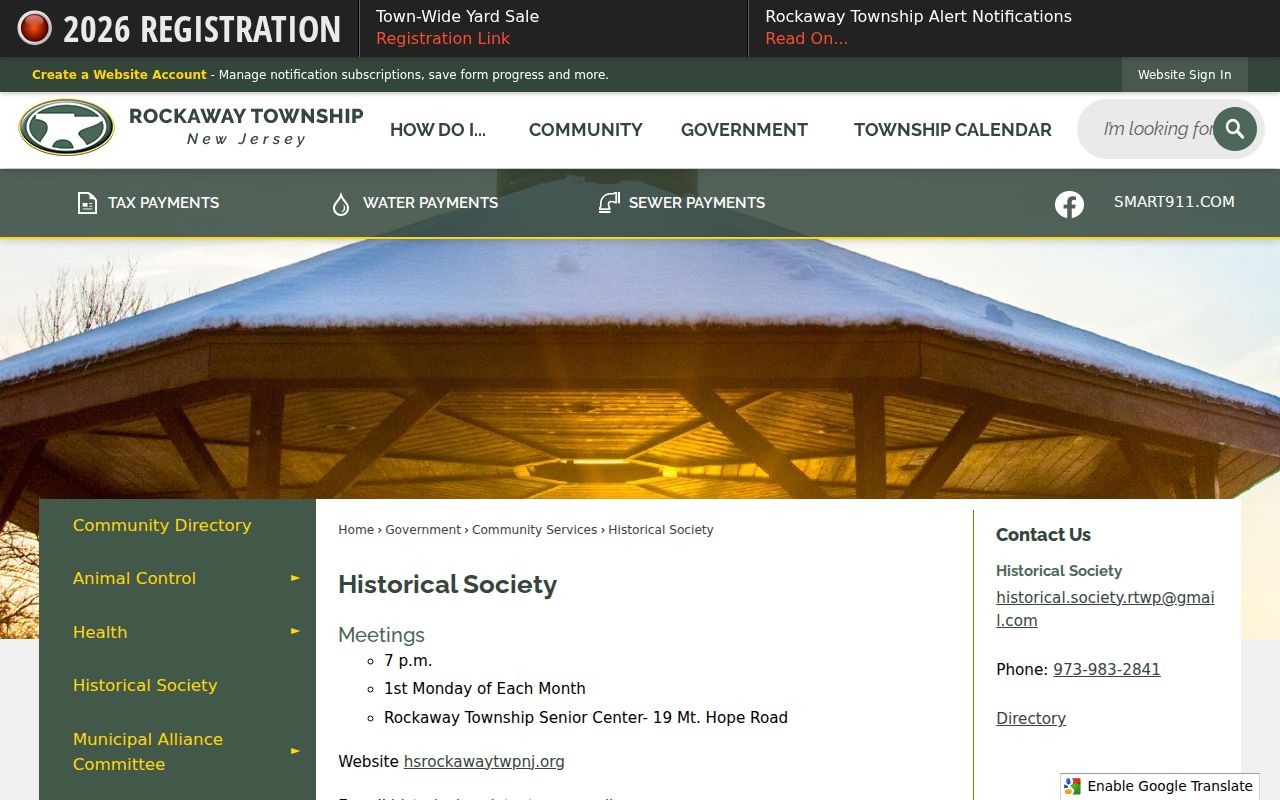Click the Water Payments text link

click(430, 203)
